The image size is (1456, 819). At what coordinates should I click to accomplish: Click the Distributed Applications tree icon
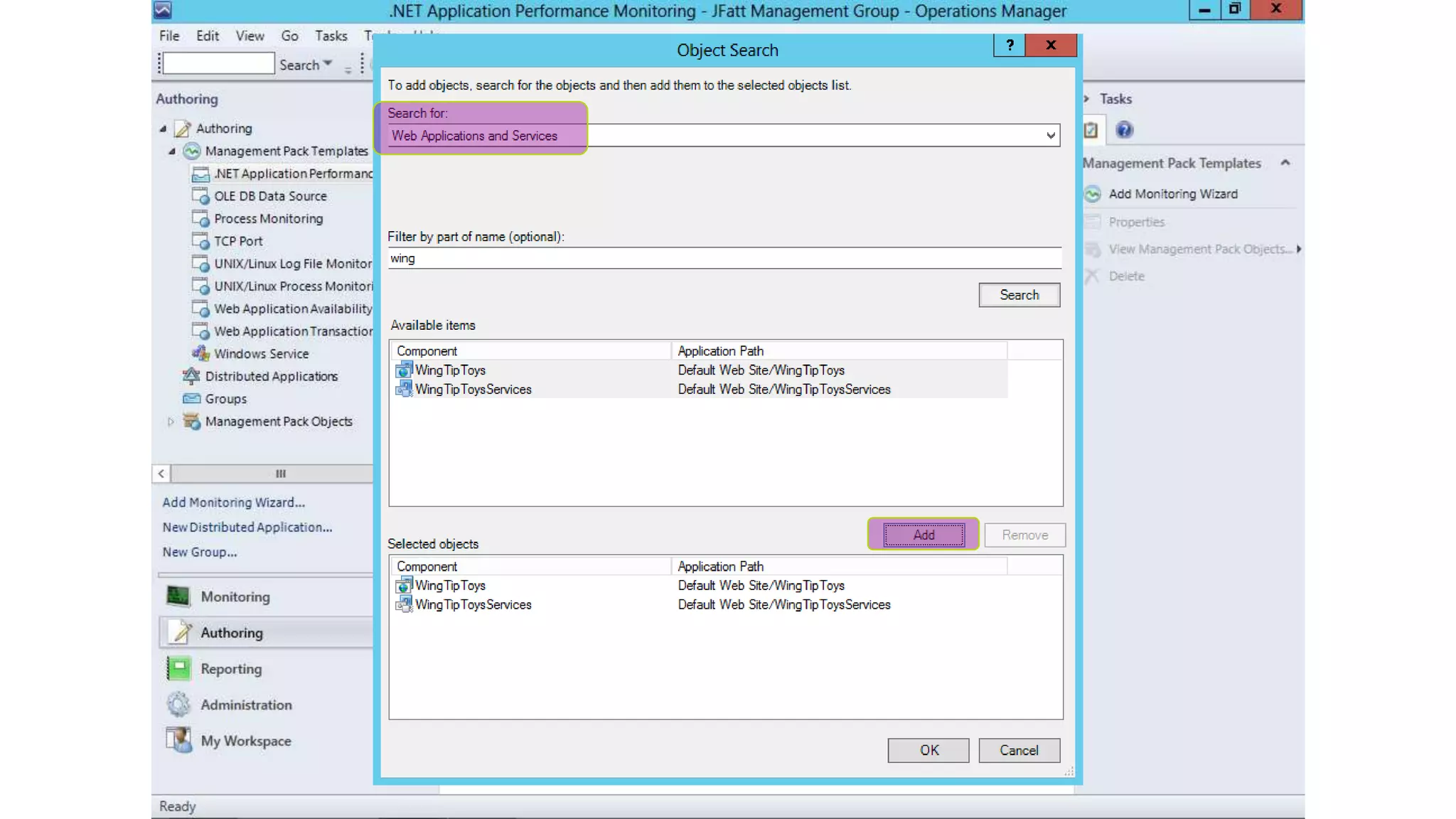click(191, 376)
